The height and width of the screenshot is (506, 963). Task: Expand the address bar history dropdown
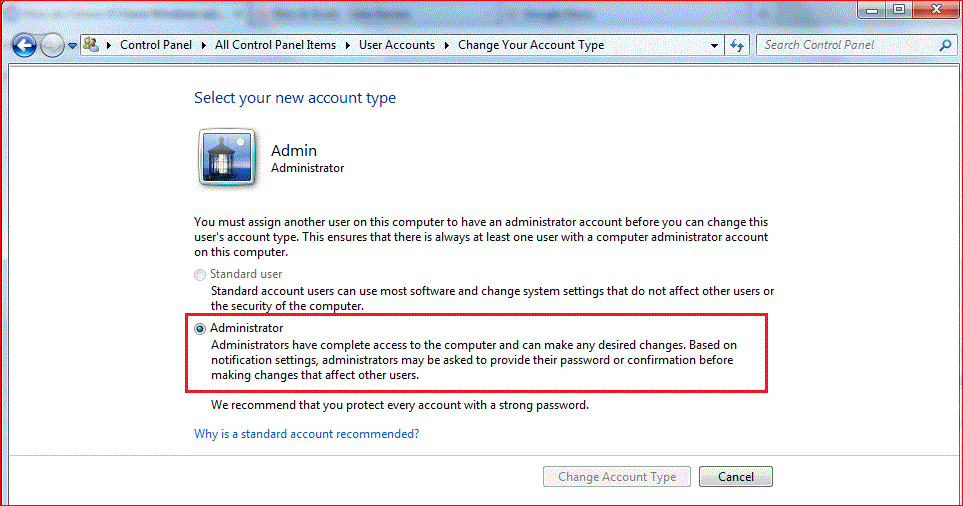coord(714,45)
